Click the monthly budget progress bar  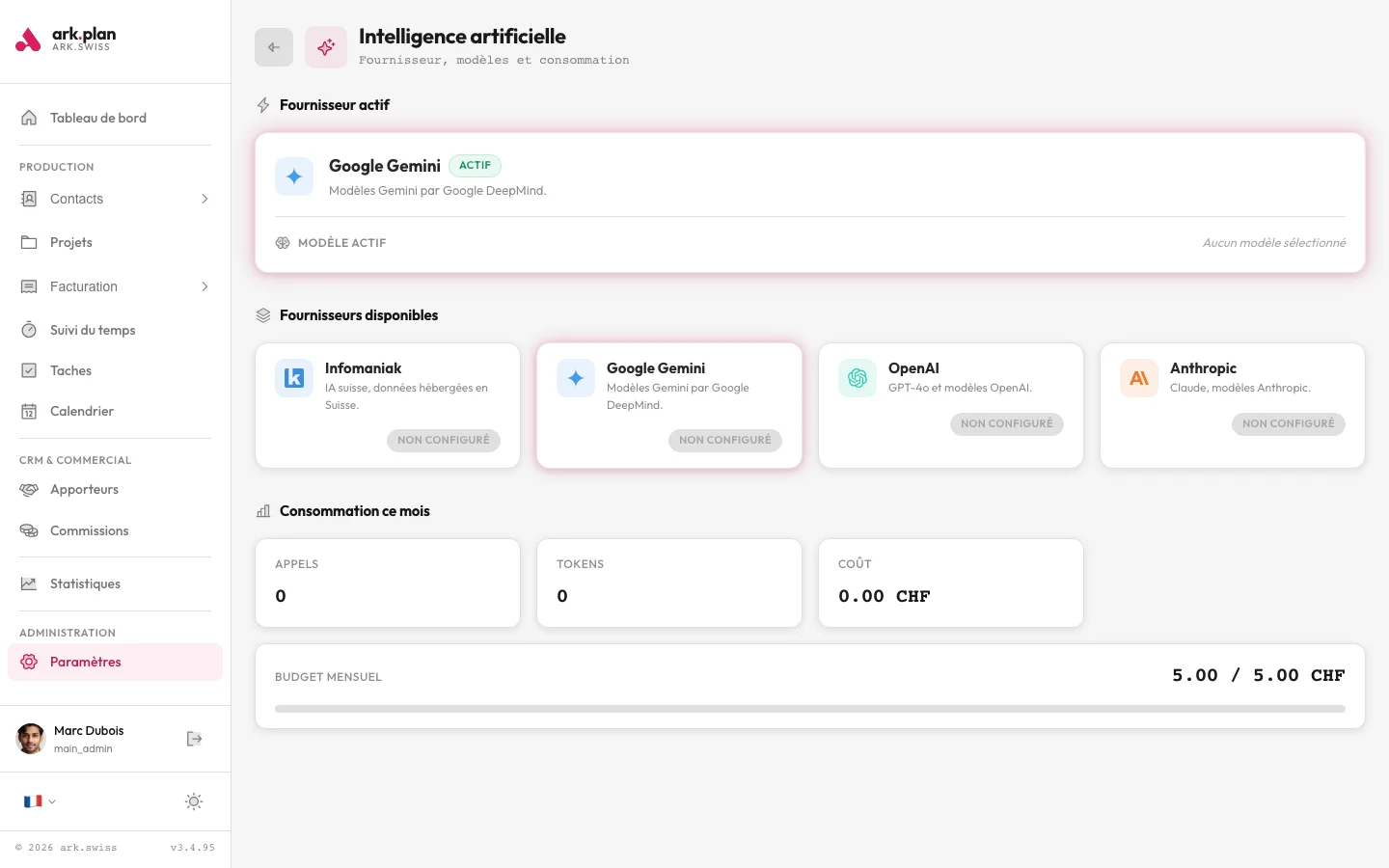(x=810, y=709)
